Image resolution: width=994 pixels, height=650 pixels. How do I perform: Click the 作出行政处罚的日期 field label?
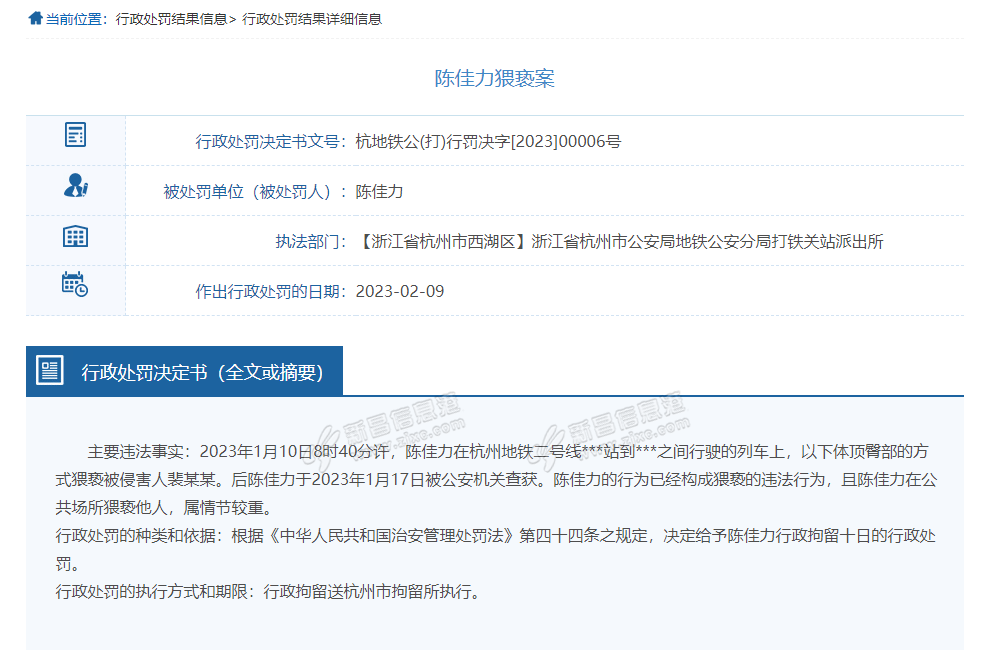point(270,291)
